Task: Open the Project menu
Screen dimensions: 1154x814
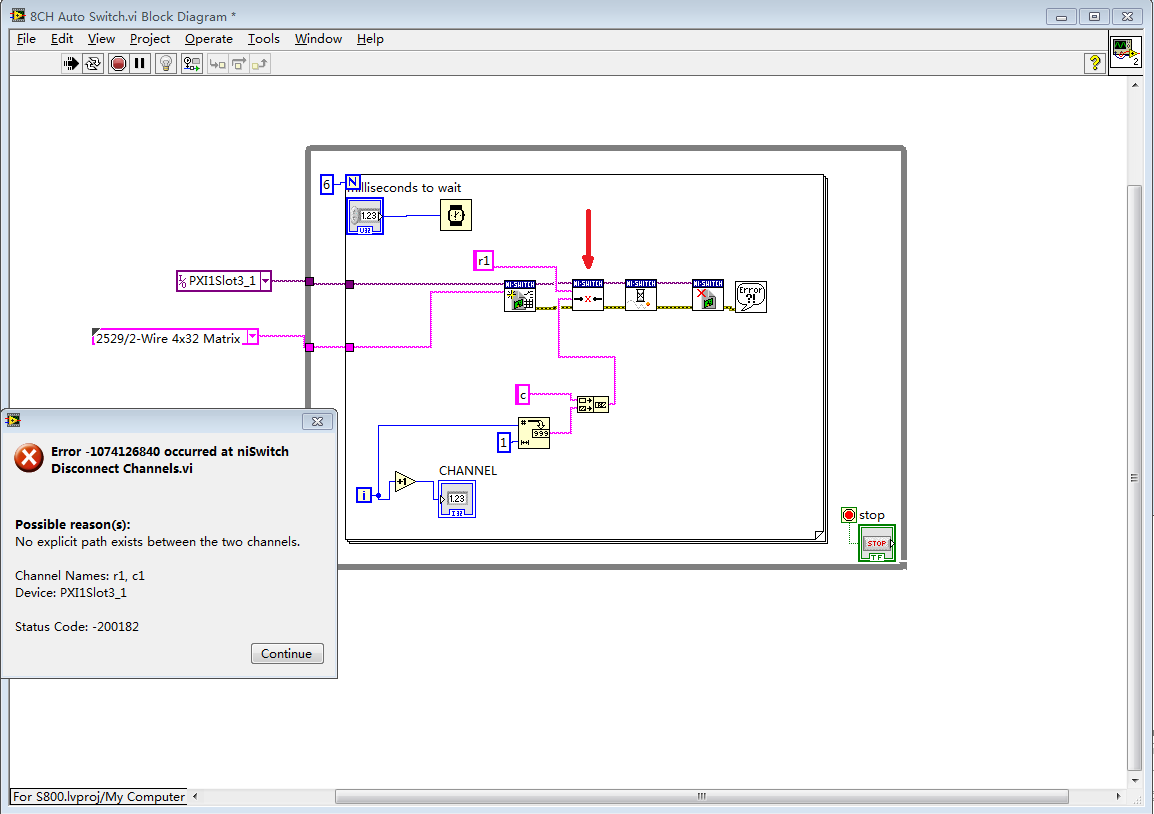Action: [149, 39]
